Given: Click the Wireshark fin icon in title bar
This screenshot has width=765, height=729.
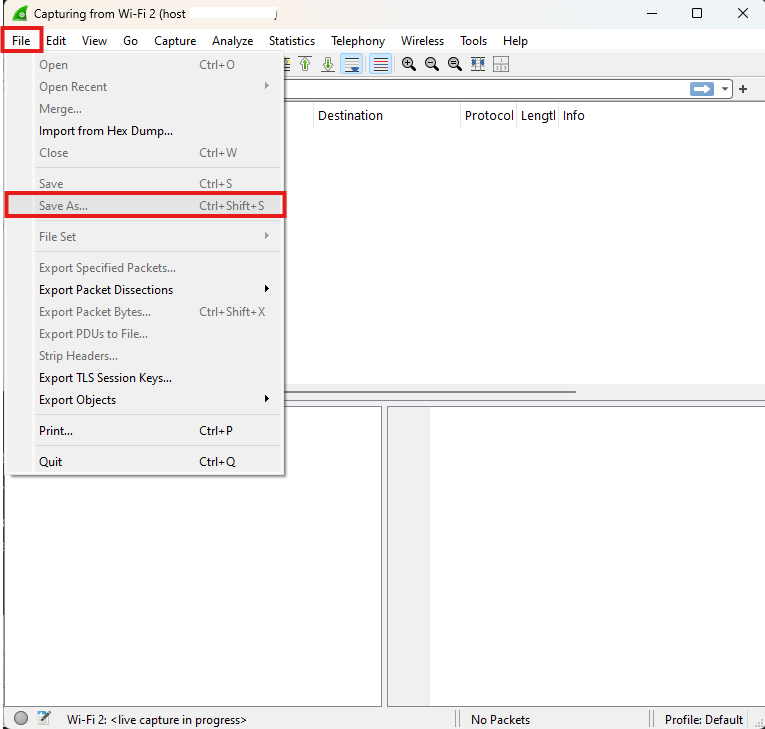Looking at the screenshot, I should point(20,14).
